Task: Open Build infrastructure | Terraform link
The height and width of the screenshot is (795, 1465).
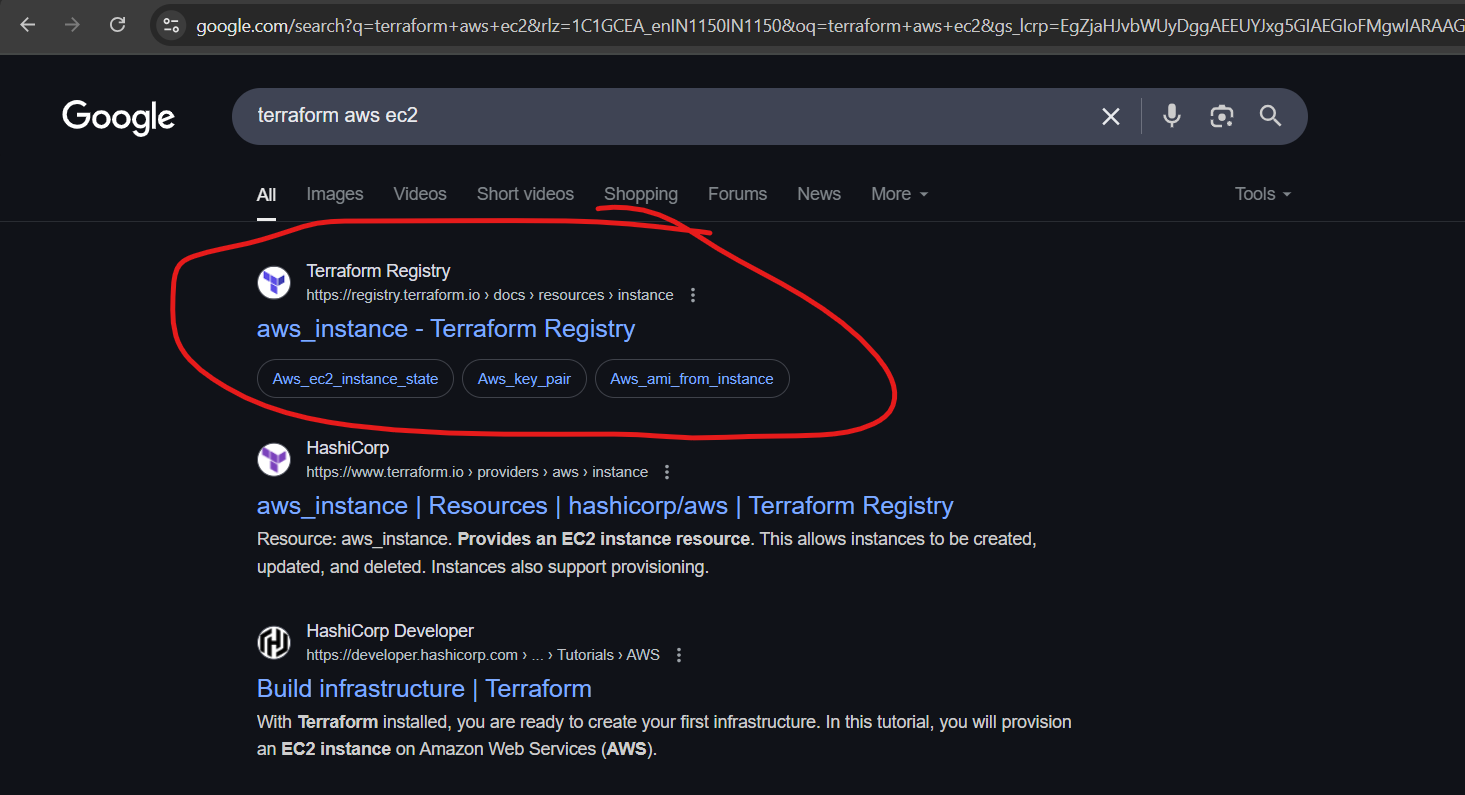Action: pyautogui.click(x=424, y=689)
